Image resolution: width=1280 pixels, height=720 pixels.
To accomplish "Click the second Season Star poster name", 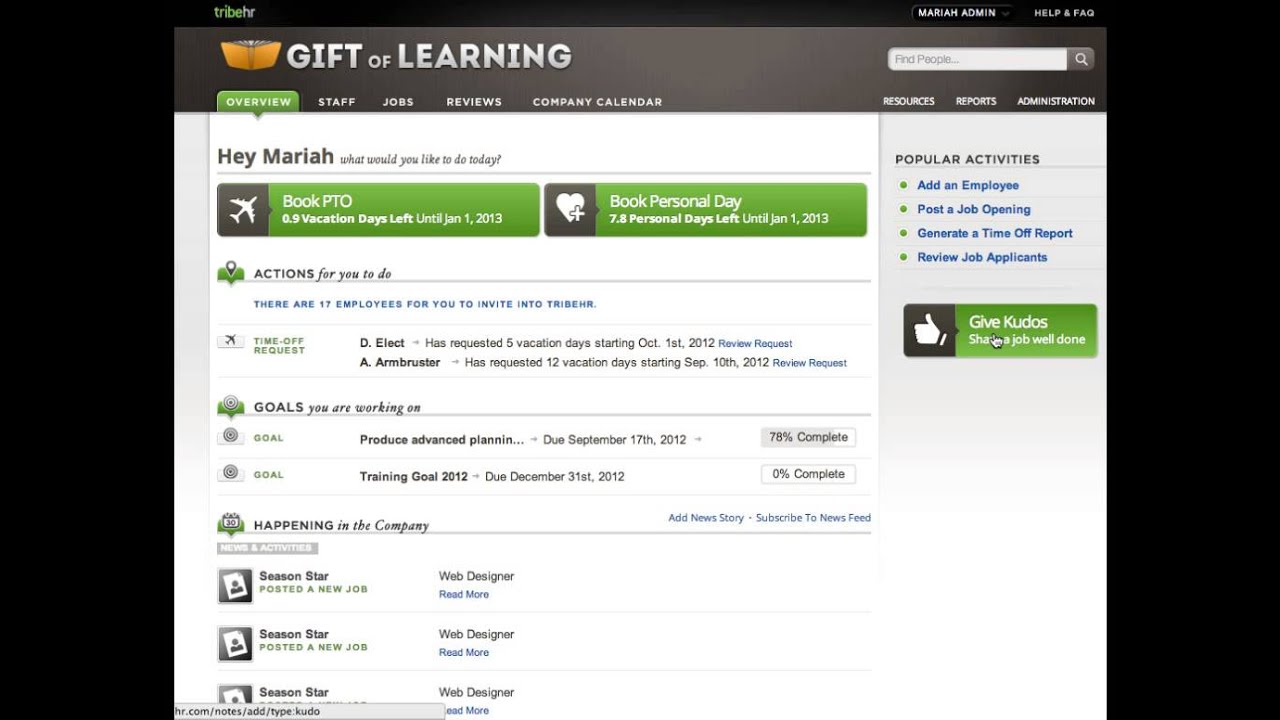I will pyautogui.click(x=294, y=634).
